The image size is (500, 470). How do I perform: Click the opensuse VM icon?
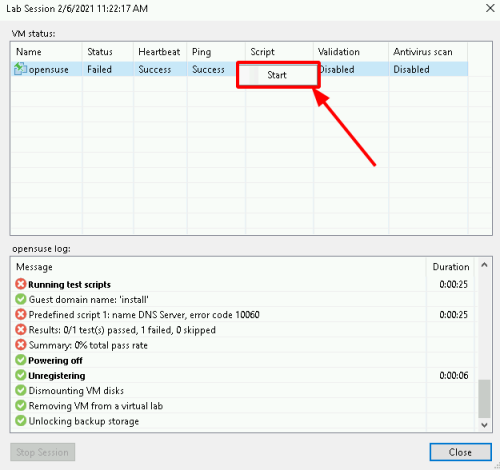tap(20, 69)
